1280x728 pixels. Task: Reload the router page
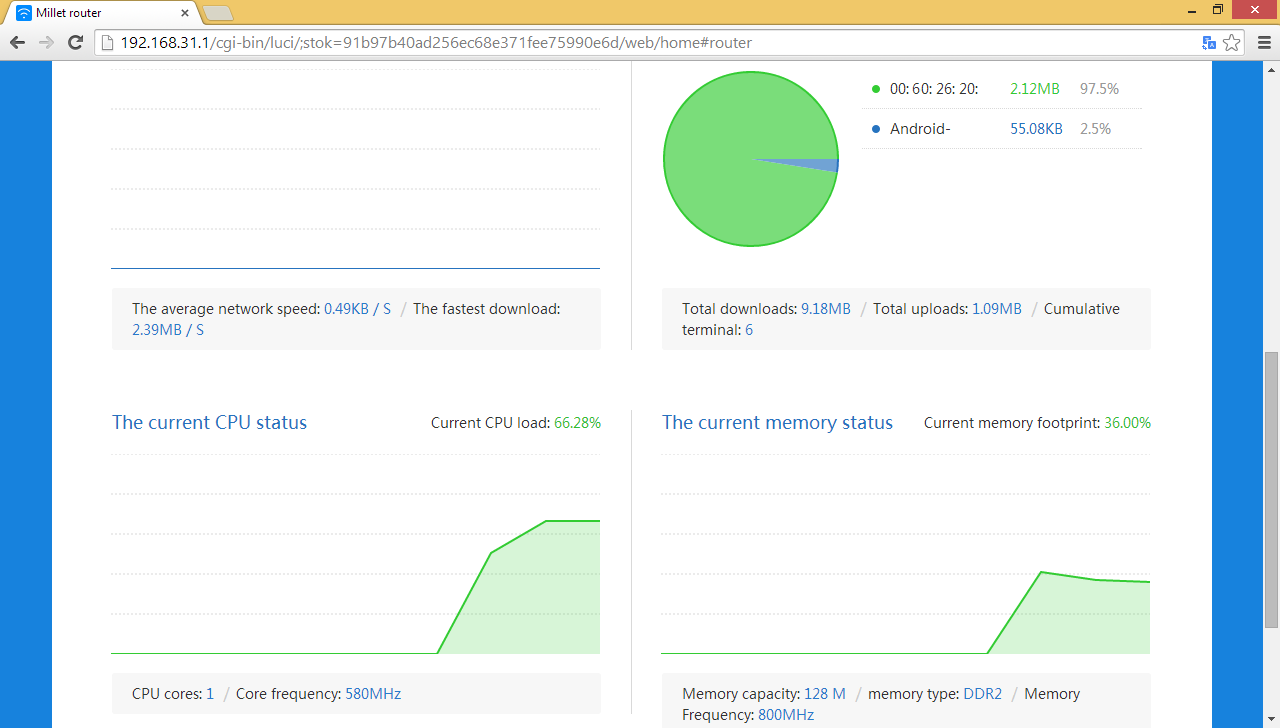click(x=75, y=42)
